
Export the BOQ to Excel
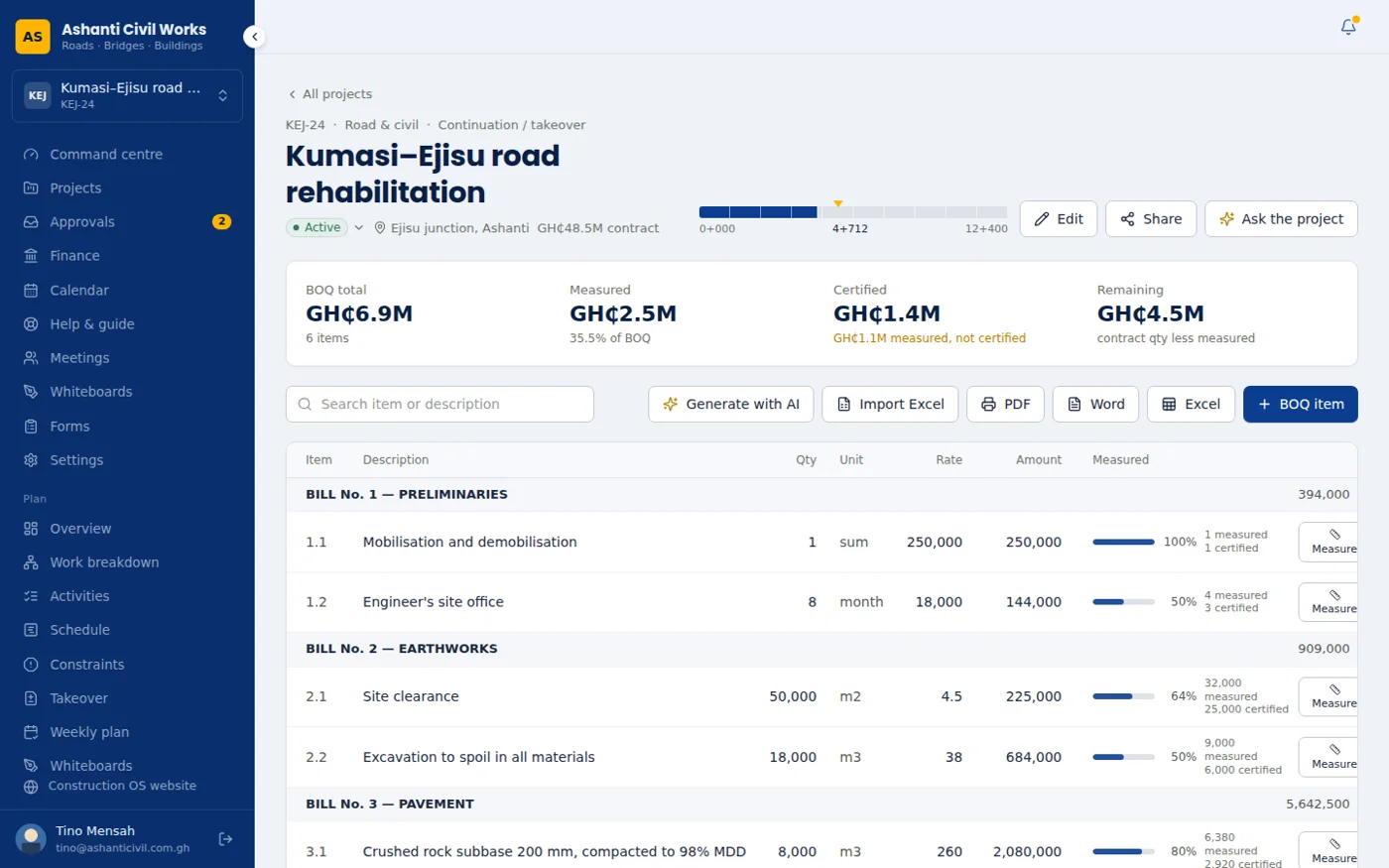point(1191,405)
